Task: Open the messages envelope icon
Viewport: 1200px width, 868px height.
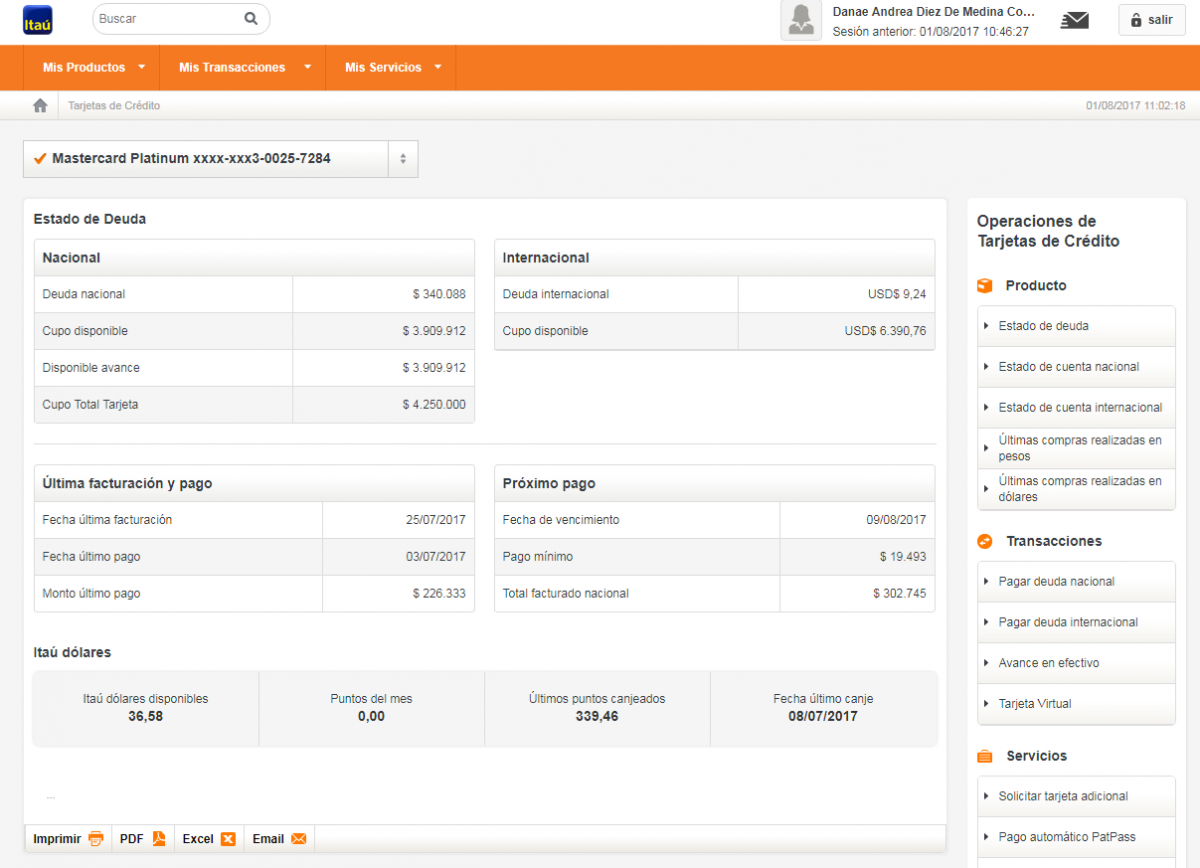Action: (x=1075, y=20)
